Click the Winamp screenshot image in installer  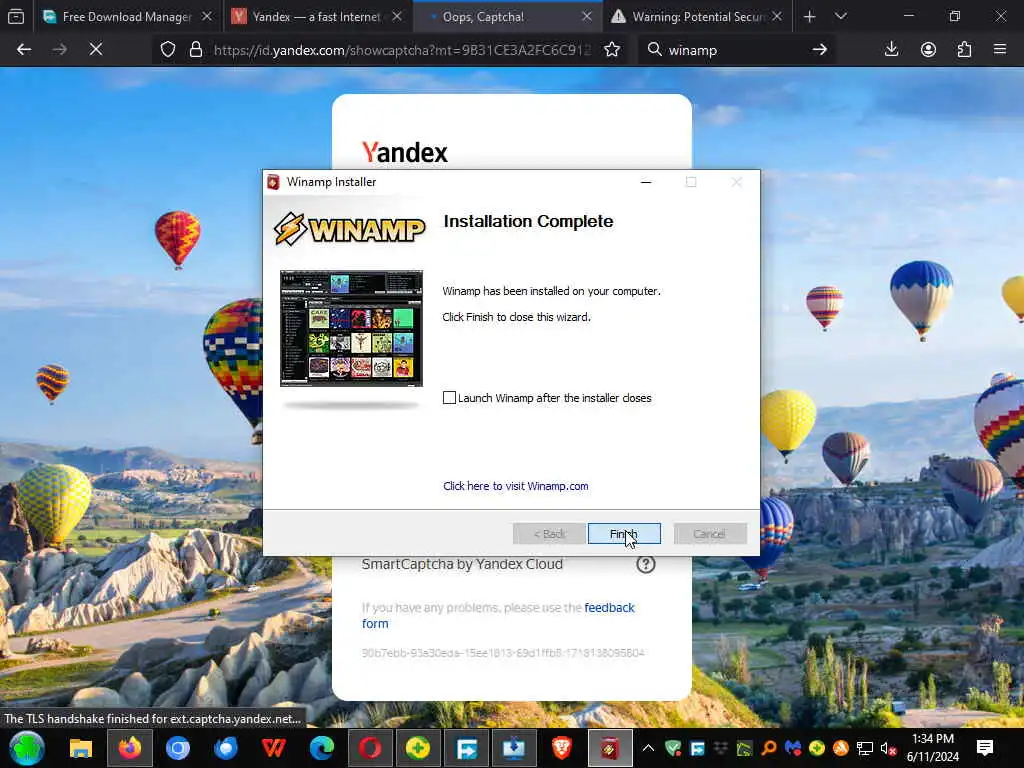(351, 328)
